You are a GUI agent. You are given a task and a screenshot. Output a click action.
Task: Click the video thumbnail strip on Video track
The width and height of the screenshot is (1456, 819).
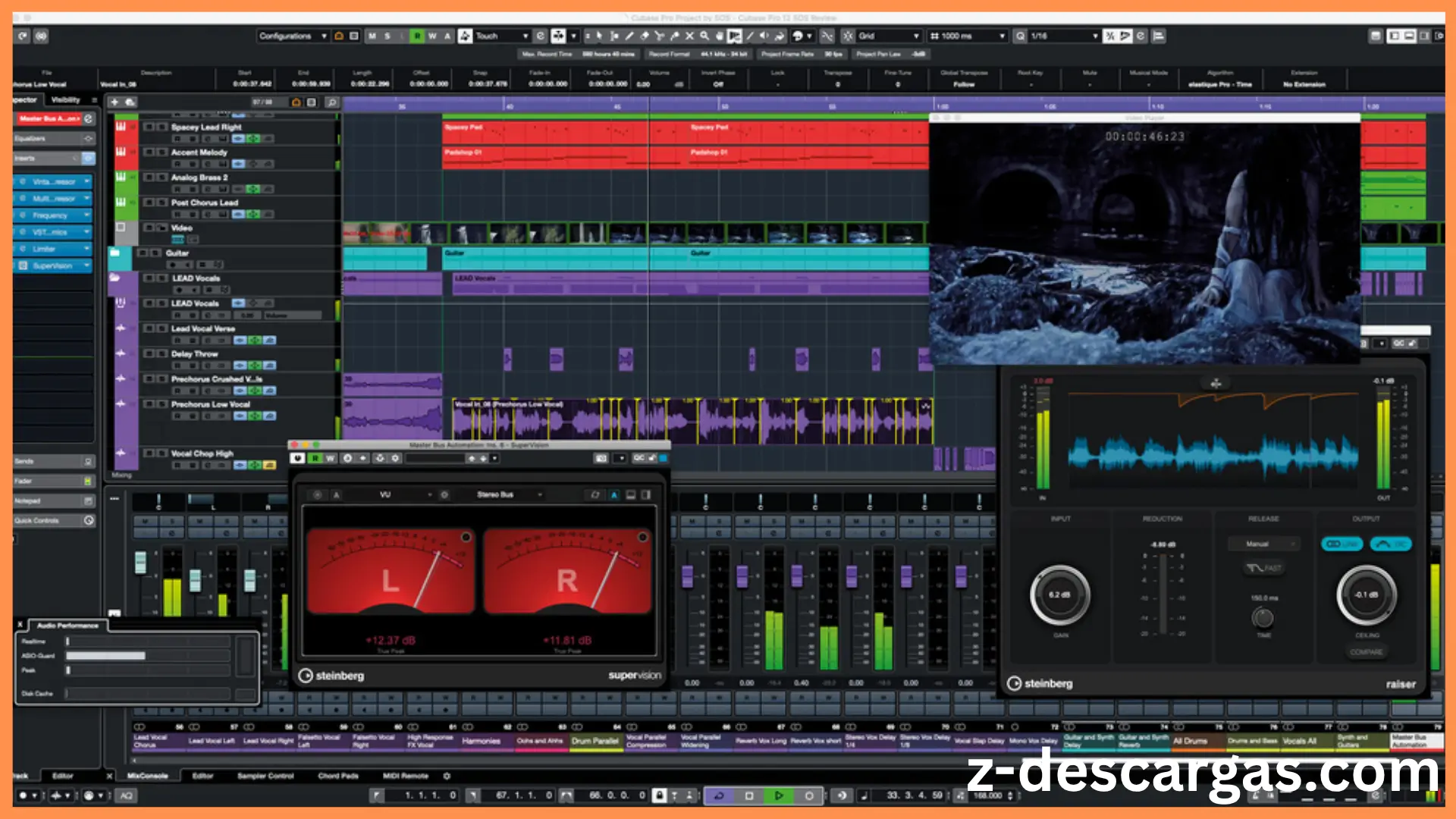tap(635, 233)
